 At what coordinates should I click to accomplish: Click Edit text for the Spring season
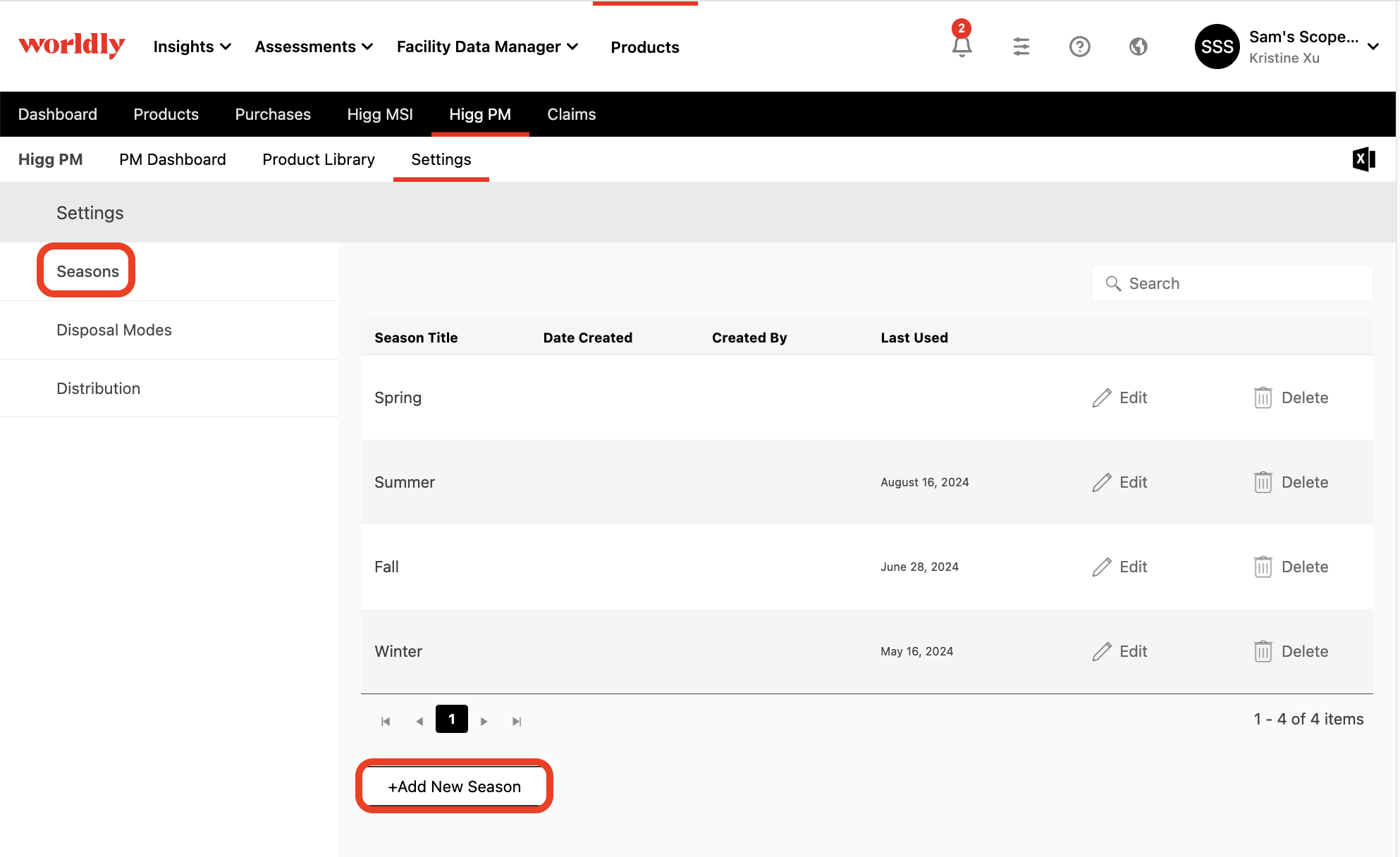tap(1134, 397)
